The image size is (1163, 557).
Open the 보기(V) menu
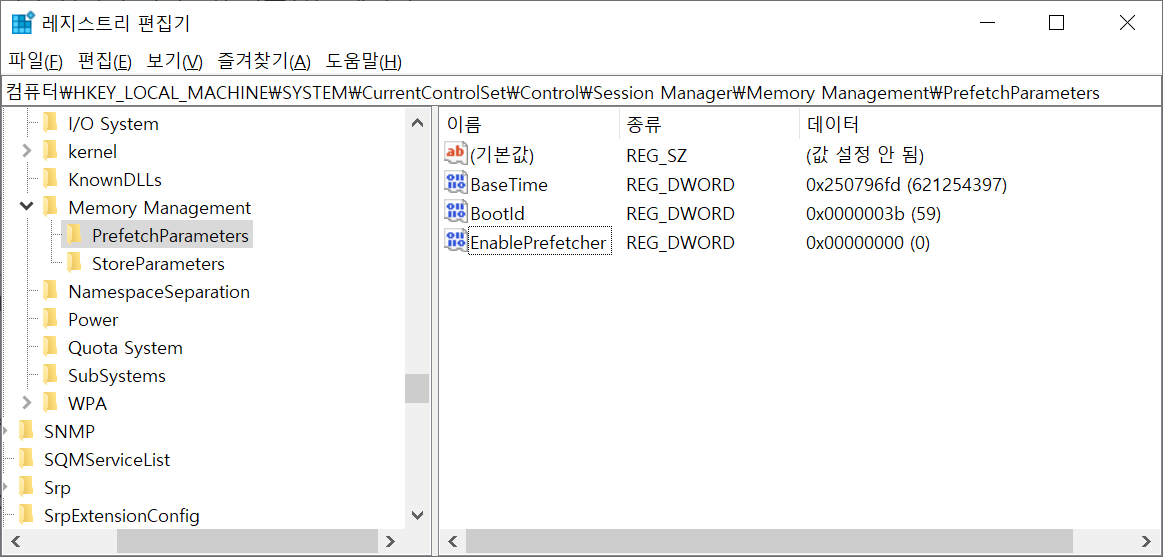(175, 62)
